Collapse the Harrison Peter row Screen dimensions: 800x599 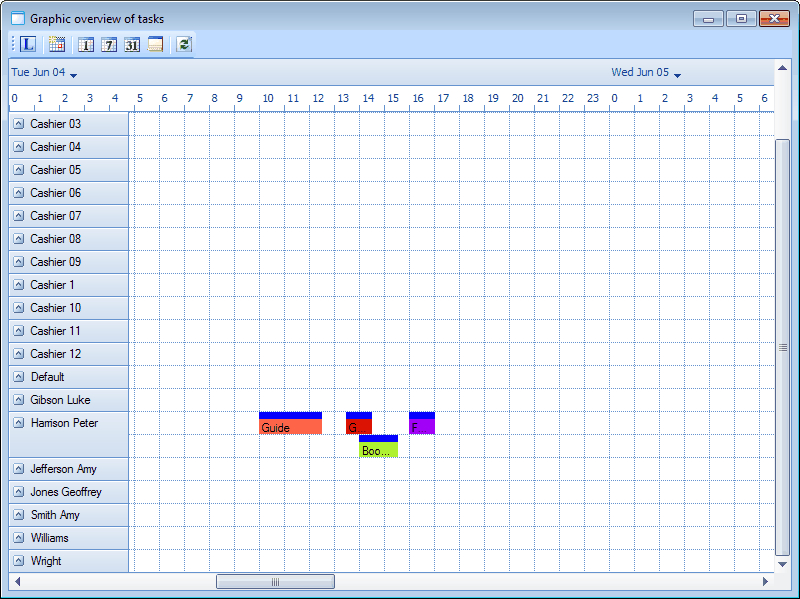(18, 423)
